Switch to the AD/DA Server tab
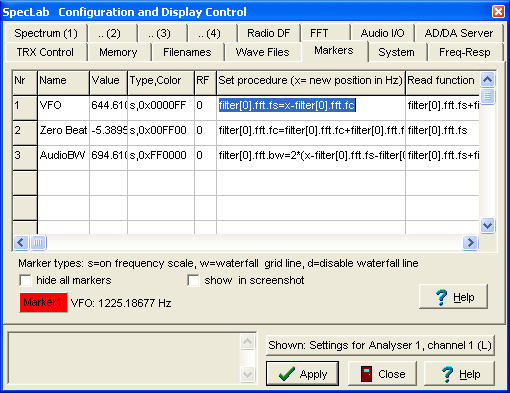Screen dimensions: 510x393 point(459,33)
